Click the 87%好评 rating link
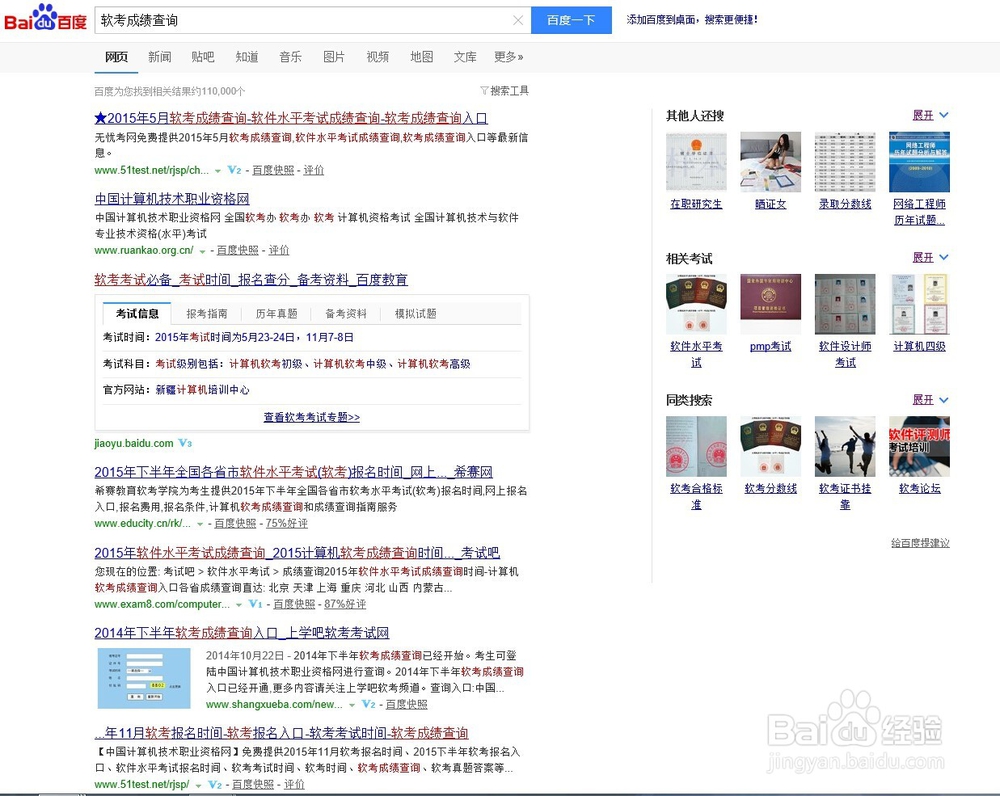1000x796 pixels. tap(345, 603)
